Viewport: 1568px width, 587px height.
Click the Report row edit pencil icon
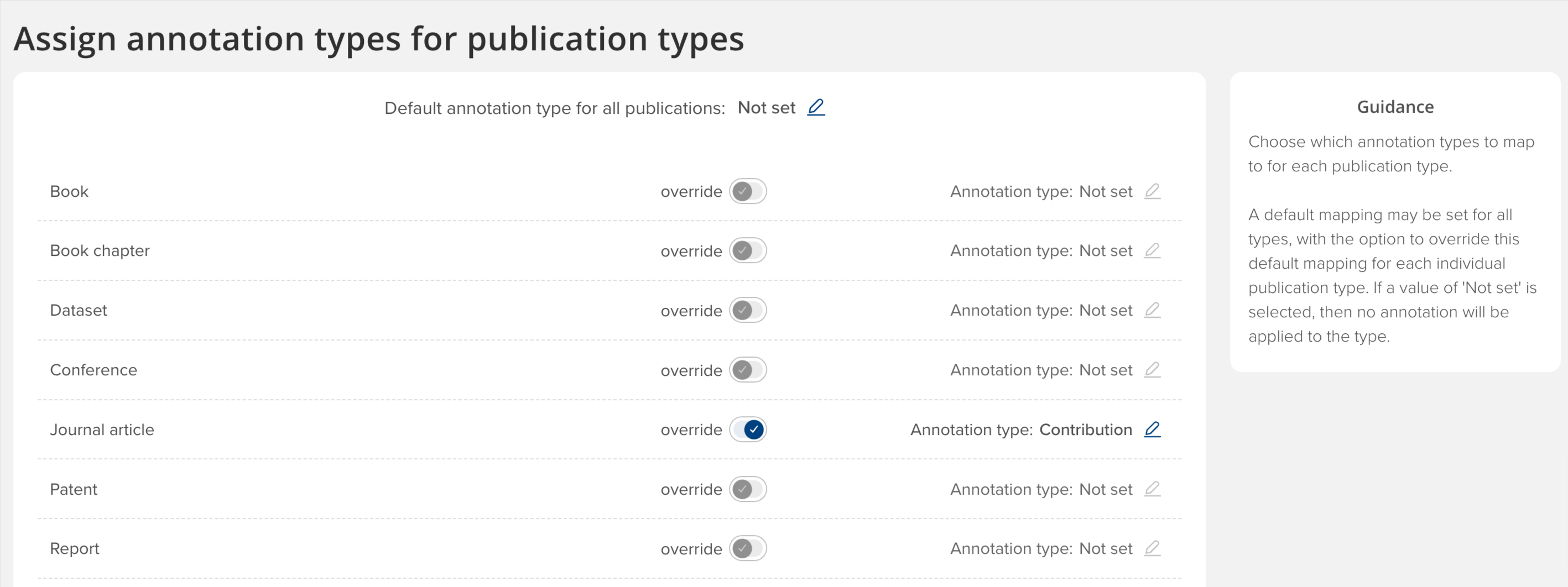pos(1152,549)
